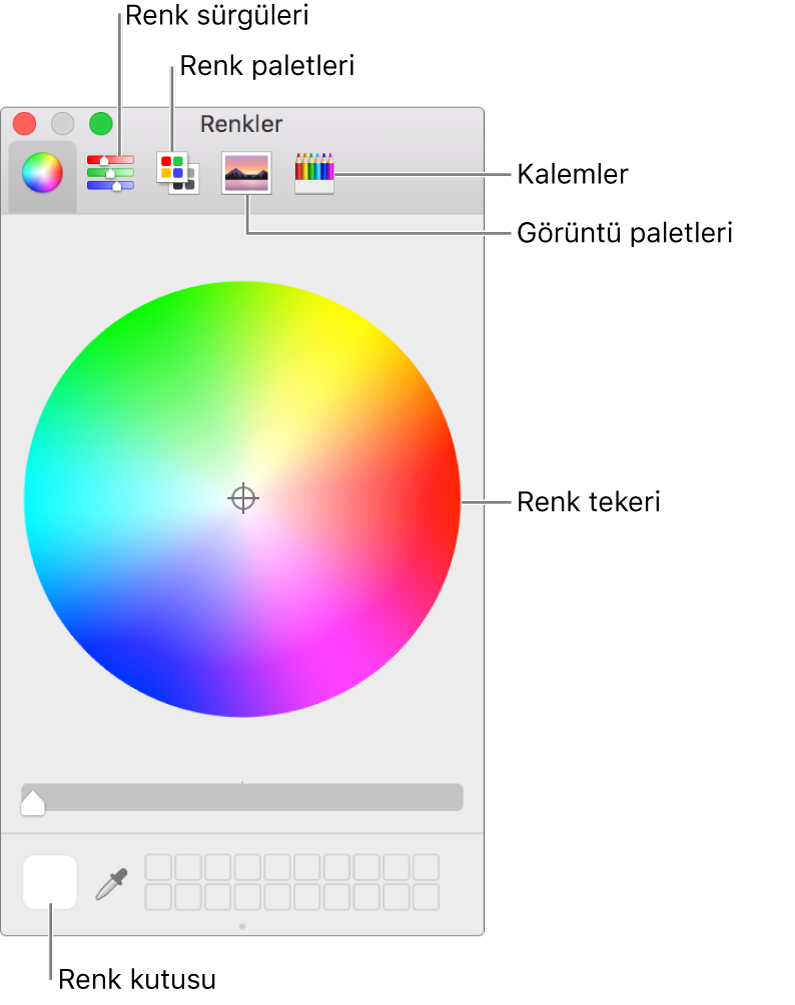Switch to the pencils tab
This screenshot has height=1005, width=795.
[314, 173]
